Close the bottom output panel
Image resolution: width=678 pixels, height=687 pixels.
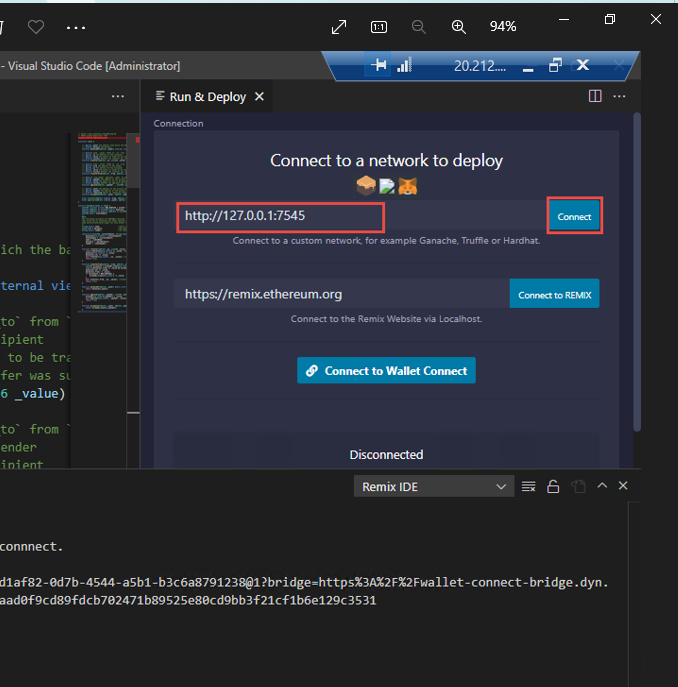click(623, 485)
